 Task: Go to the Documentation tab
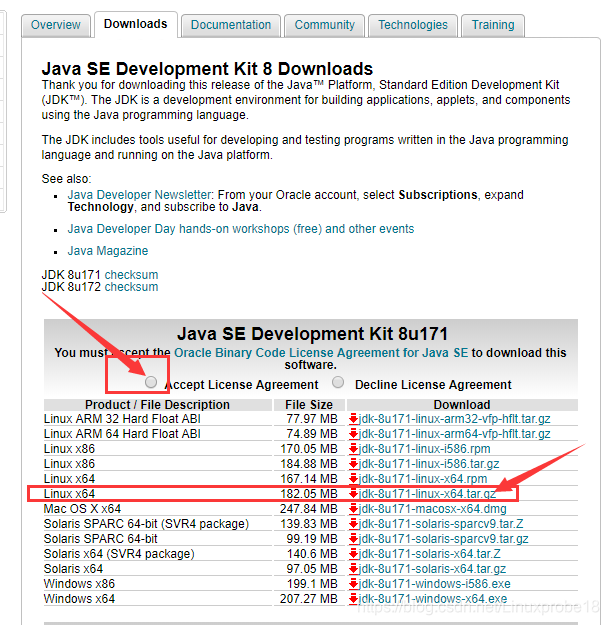point(231,25)
